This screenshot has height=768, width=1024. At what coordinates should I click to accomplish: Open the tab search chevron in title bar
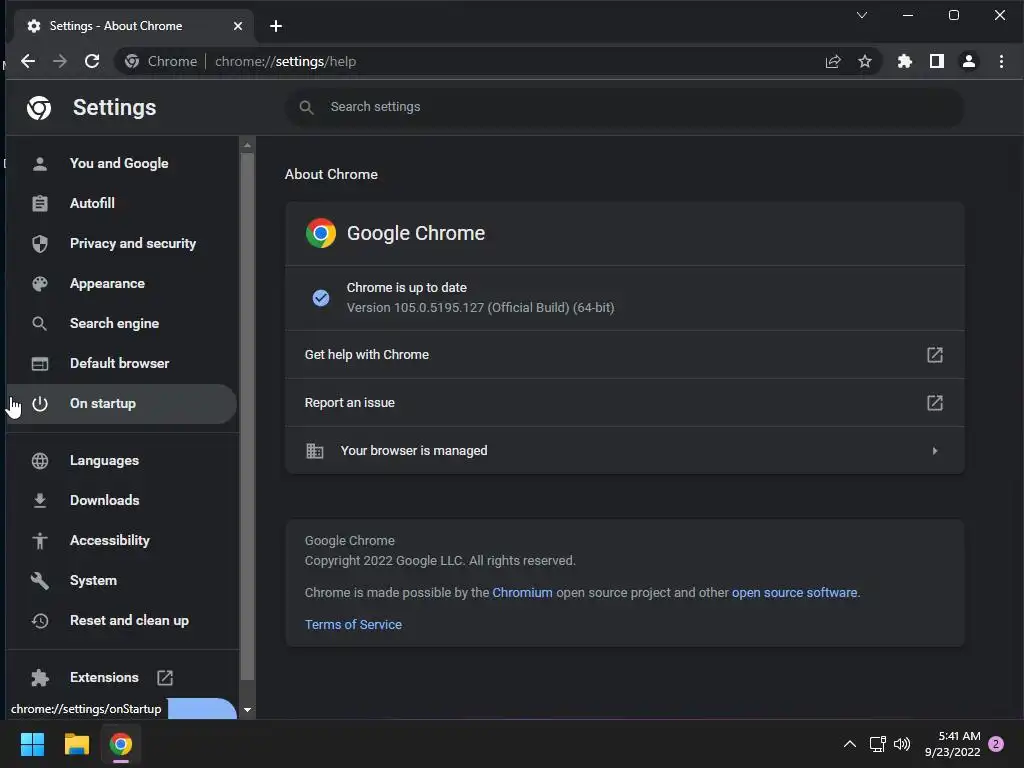click(862, 15)
